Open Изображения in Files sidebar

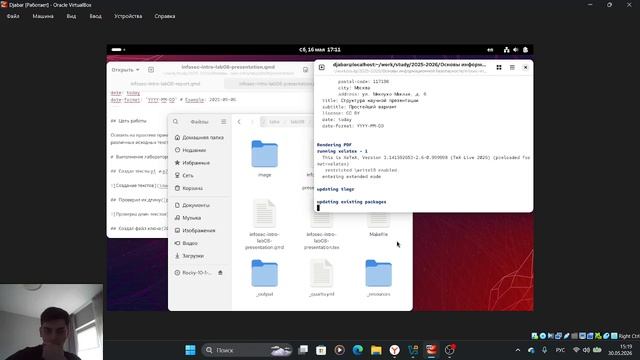[199, 231]
